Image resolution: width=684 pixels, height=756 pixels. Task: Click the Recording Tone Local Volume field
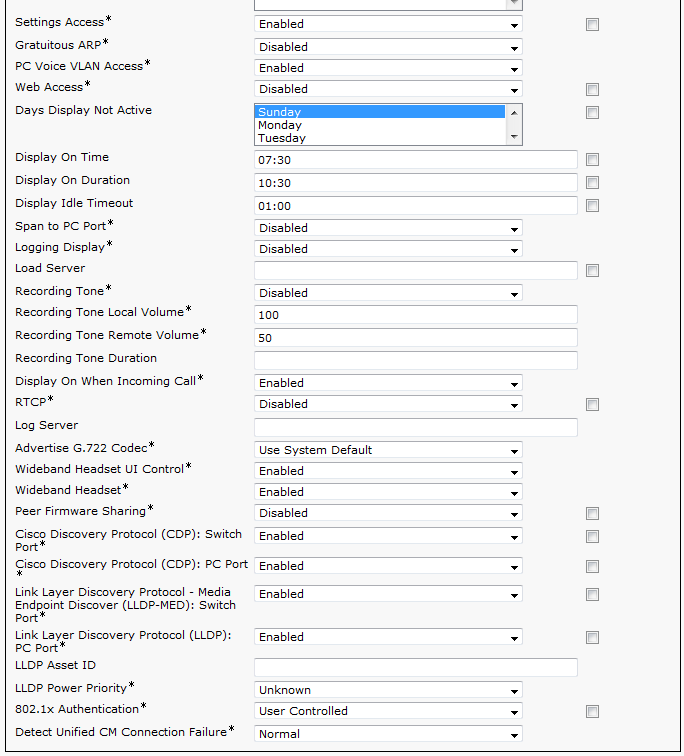tap(415, 315)
